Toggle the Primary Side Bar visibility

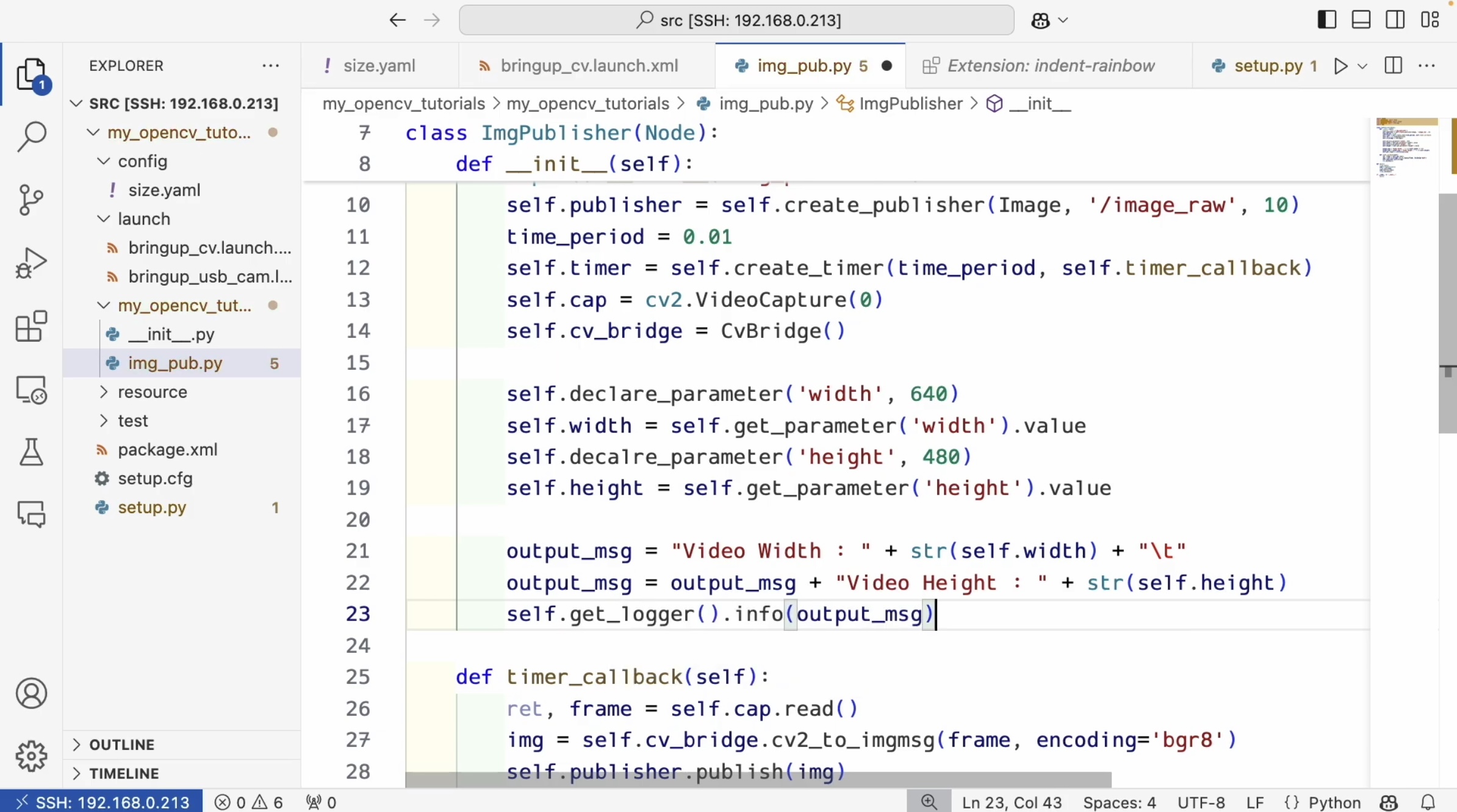coord(1326,20)
